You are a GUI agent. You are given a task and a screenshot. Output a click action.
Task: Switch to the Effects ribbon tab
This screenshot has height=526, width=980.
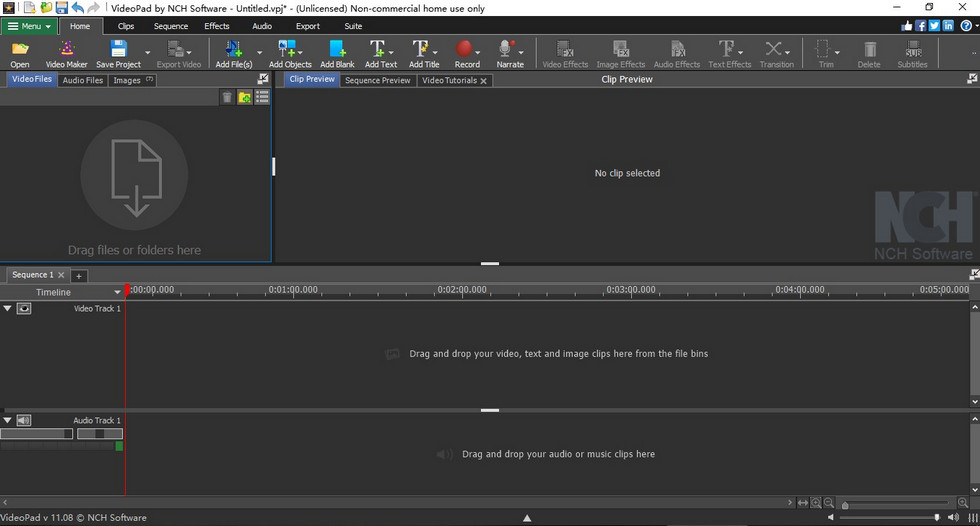[x=217, y=26]
